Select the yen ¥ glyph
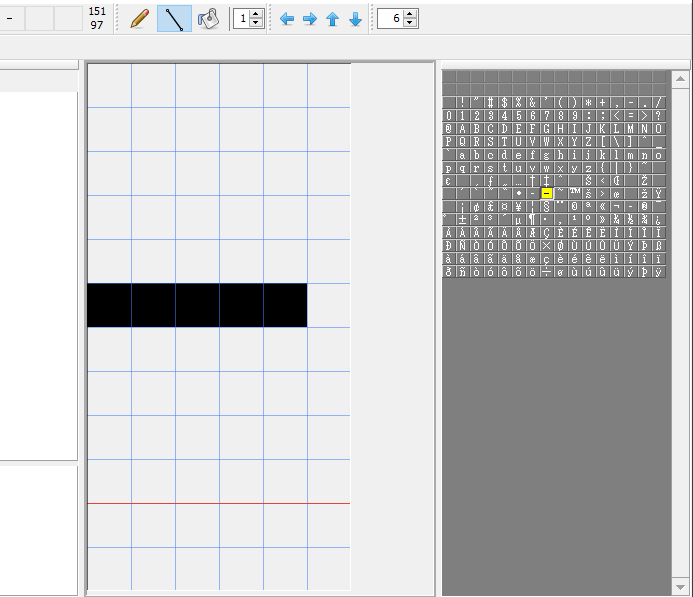The image size is (693, 597). [518, 206]
